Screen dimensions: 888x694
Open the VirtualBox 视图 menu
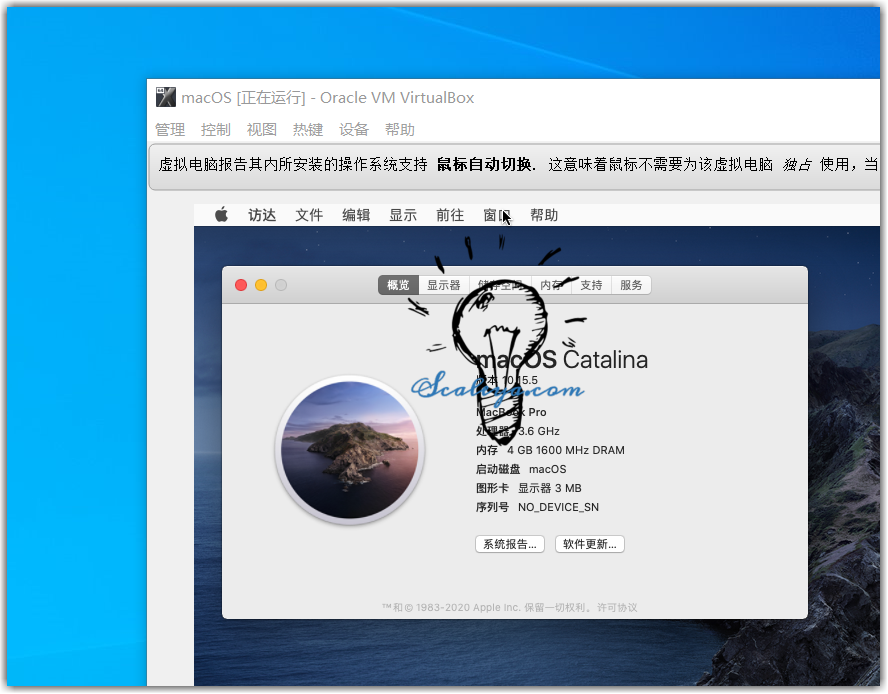[262, 130]
